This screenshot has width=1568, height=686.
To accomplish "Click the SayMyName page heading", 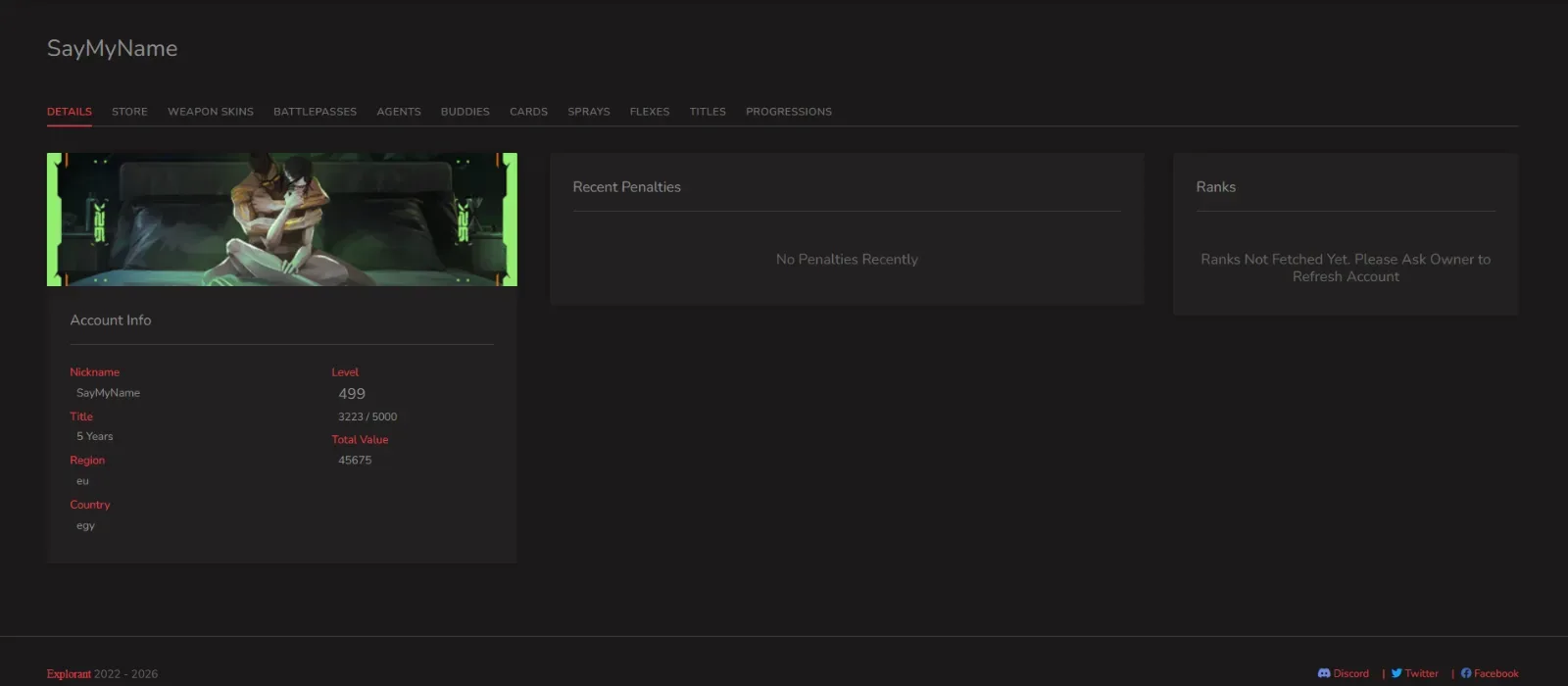I will tap(113, 48).
